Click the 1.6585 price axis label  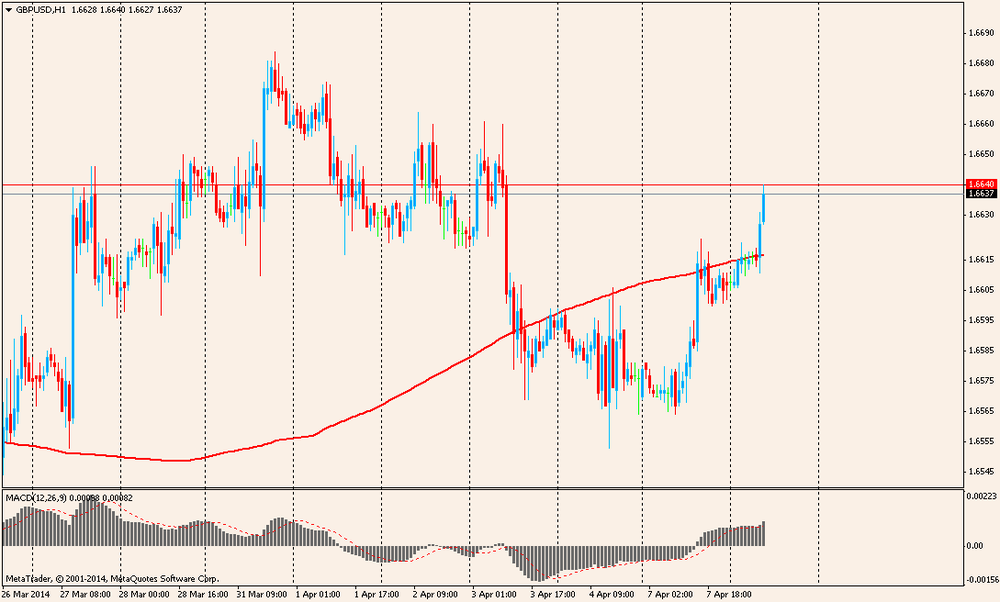[x=981, y=350]
